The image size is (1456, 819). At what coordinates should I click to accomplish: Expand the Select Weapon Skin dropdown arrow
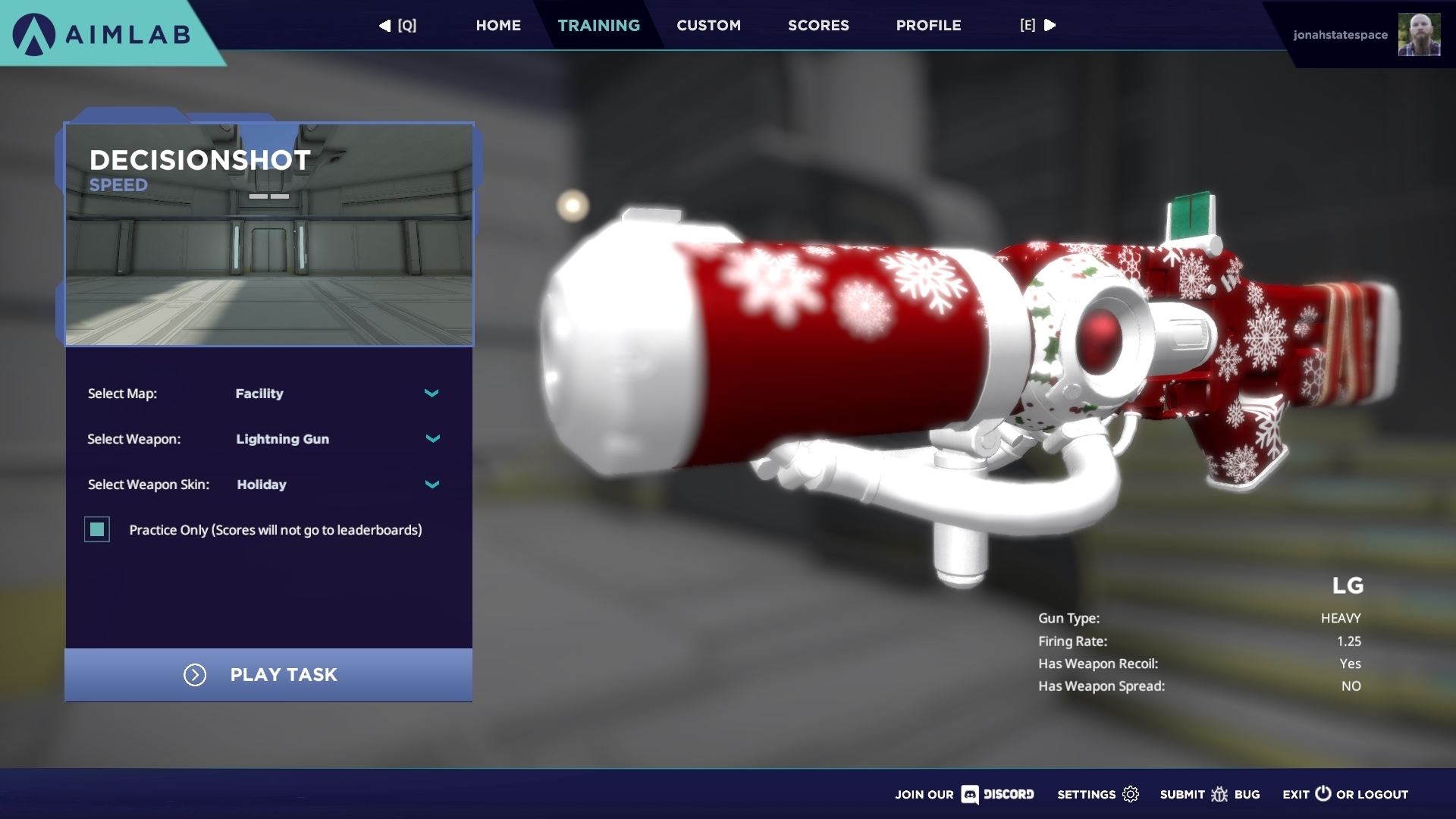(x=432, y=484)
